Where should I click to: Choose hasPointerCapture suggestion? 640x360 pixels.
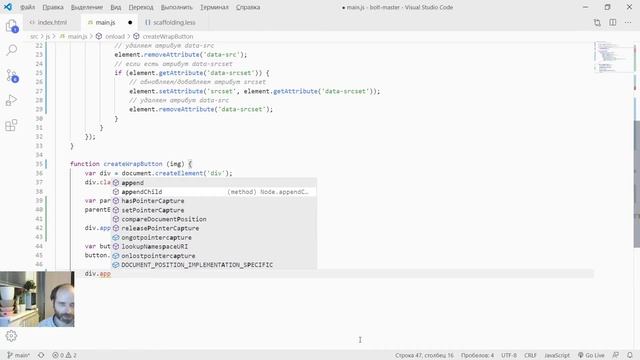pos(214,201)
